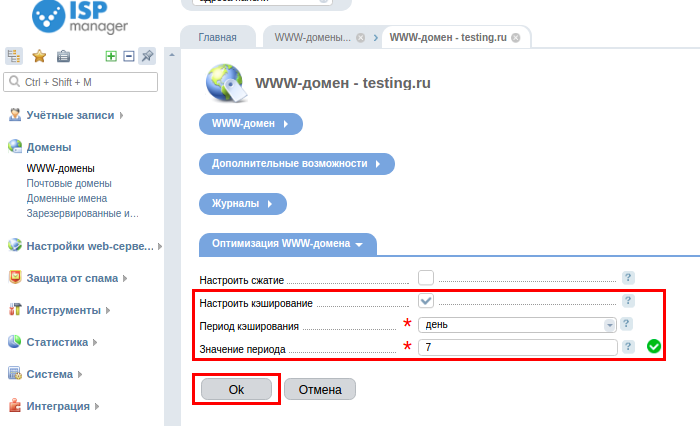Click the Инструменты tools icon

pos(15,309)
